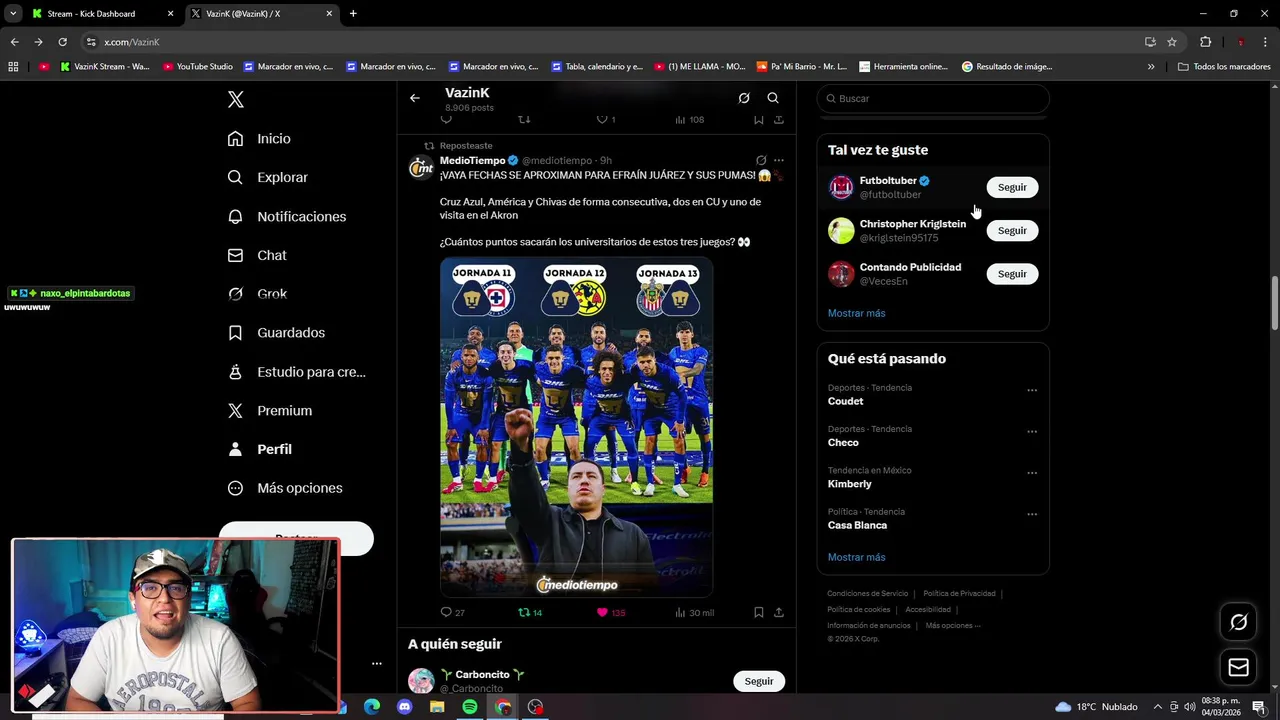Open Checo trend options
The width and height of the screenshot is (1280, 720).
(x=1032, y=432)
